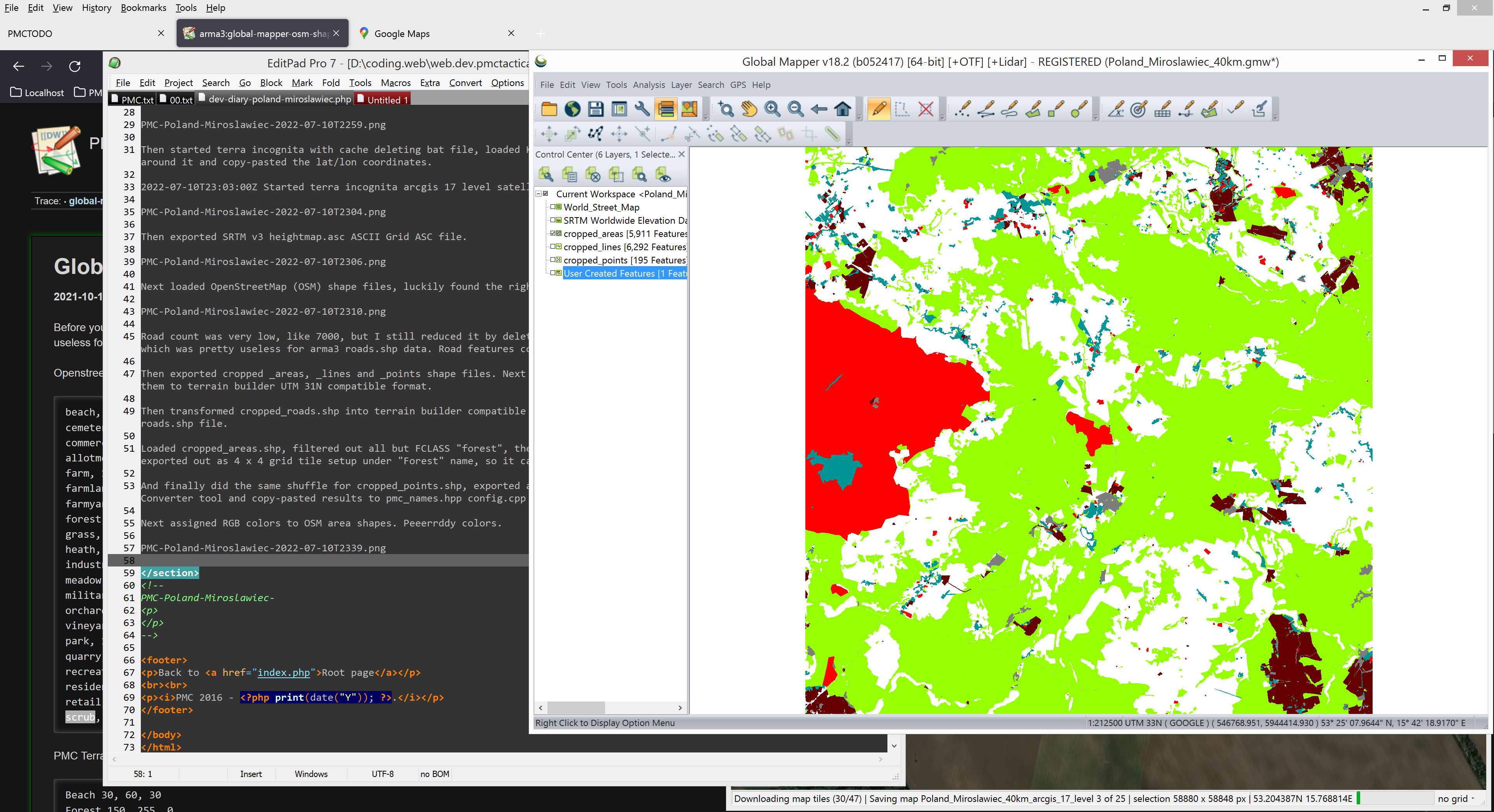This screenshot has height=812, width=1494.
Task: Toggle Current Workspace checkbox
Action: pyautogui.click(x=545, y=193)
